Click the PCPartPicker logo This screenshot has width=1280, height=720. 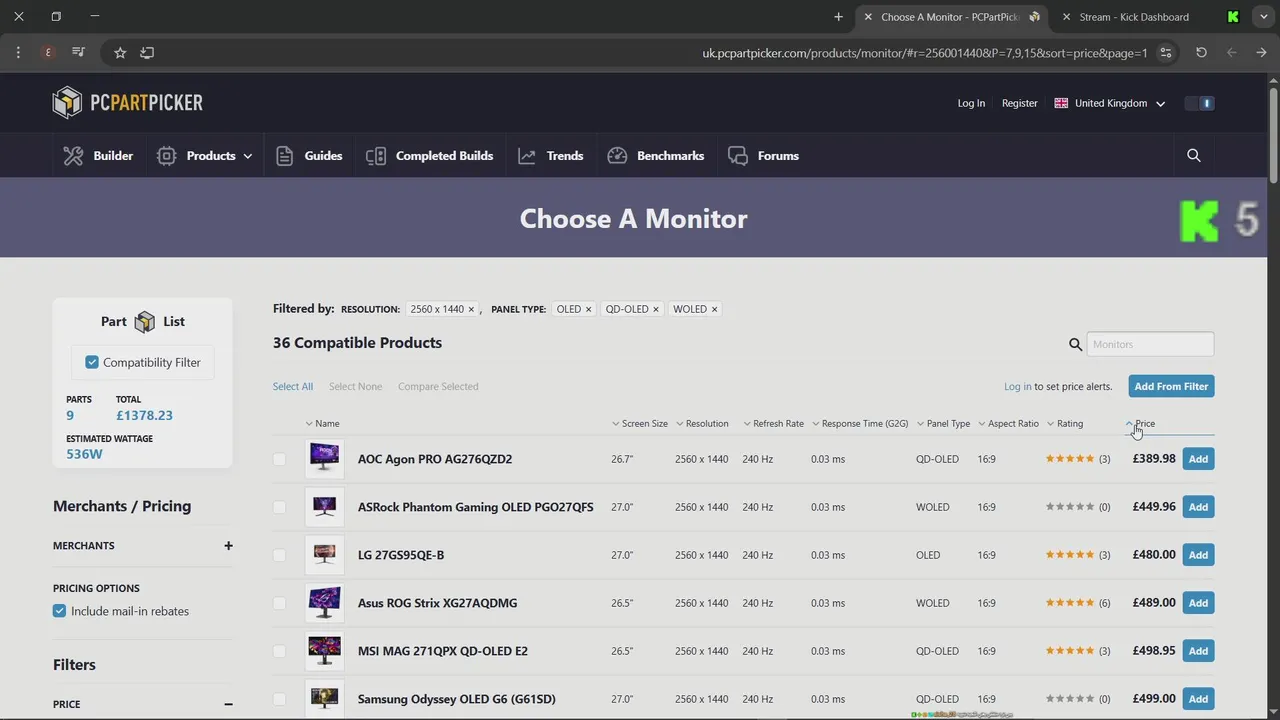128,102
